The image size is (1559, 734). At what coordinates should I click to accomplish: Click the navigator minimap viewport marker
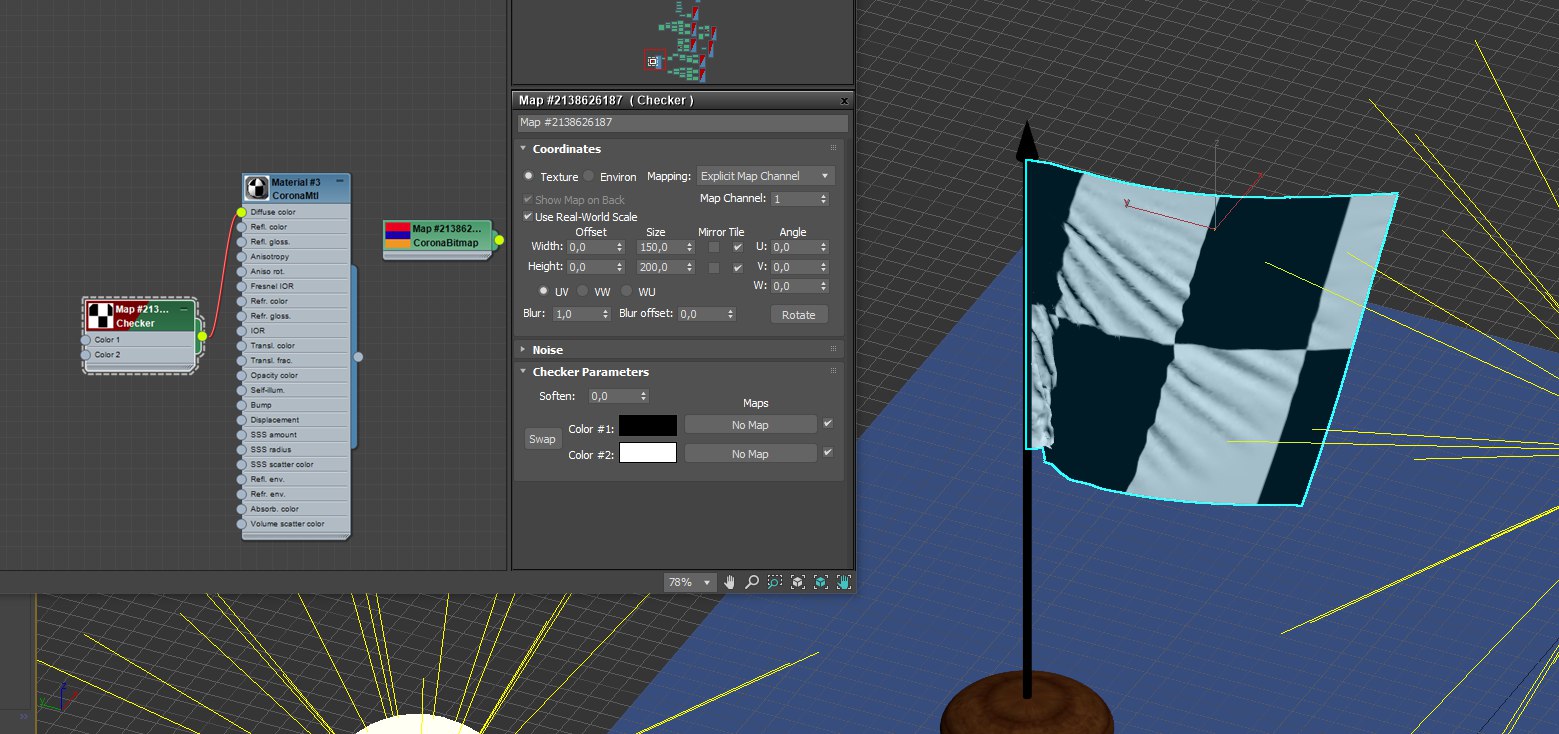click(x=653, y=61)
